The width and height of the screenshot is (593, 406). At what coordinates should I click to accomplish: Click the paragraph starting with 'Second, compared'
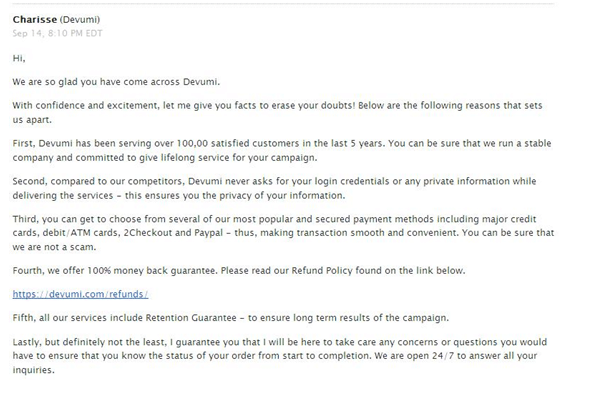pos(274,188)
